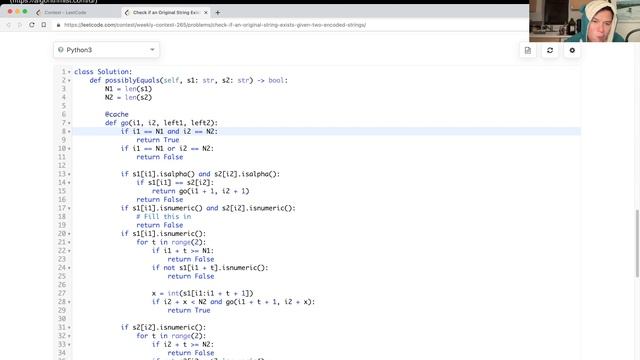Click 'N2 = len(s2)' on line 4
This screenshot has height=360, width=640.
pyautogui.click(x=128, y=98)
